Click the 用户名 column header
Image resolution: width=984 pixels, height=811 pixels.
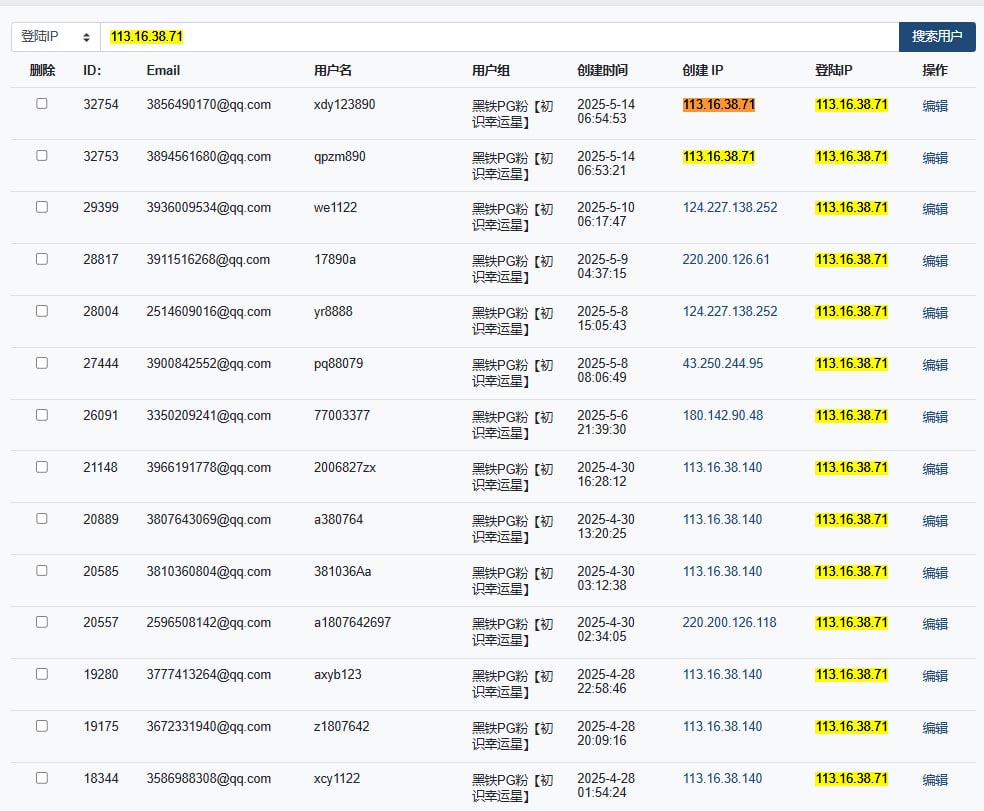click(333, 70)
